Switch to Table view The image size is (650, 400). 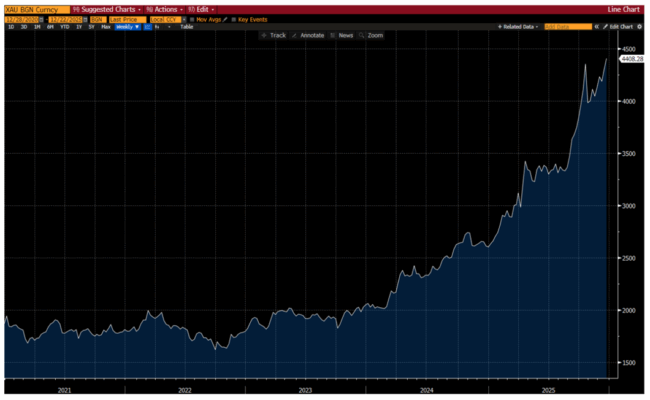pos(186,27)
